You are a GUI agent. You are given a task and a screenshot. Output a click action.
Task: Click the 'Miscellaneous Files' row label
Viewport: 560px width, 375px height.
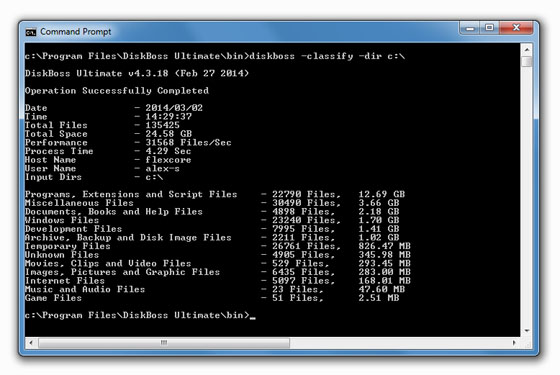[79, 203]
